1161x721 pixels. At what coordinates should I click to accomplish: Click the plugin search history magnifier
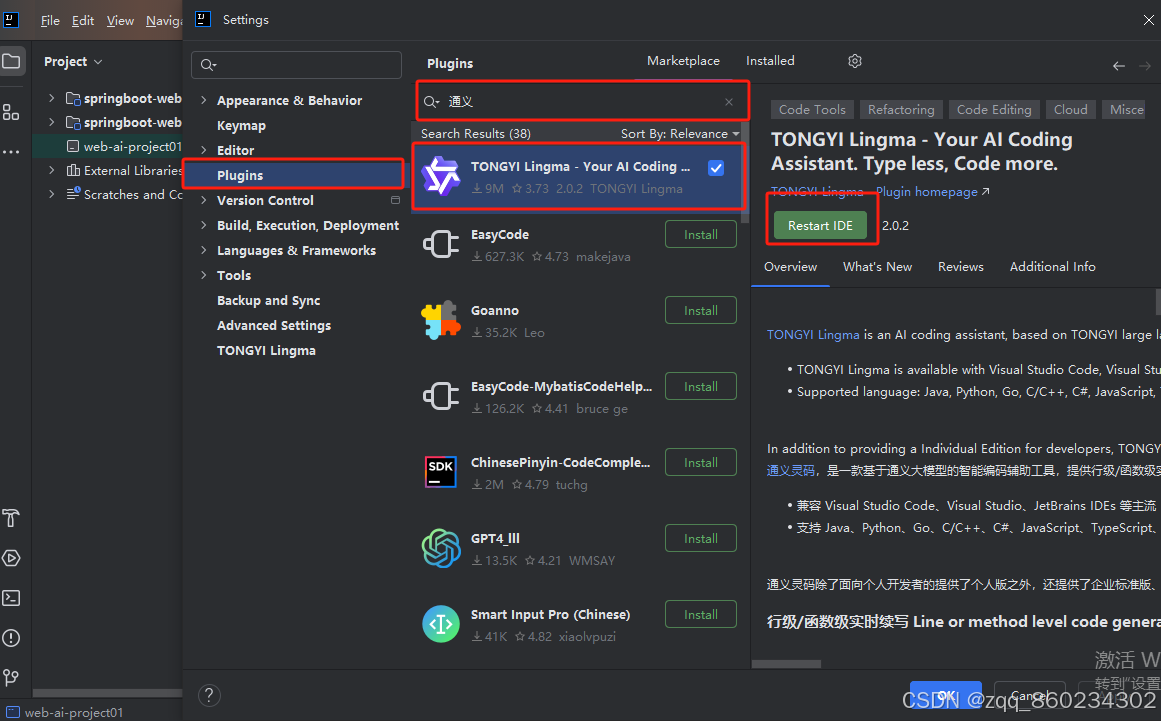pos(431,102)
